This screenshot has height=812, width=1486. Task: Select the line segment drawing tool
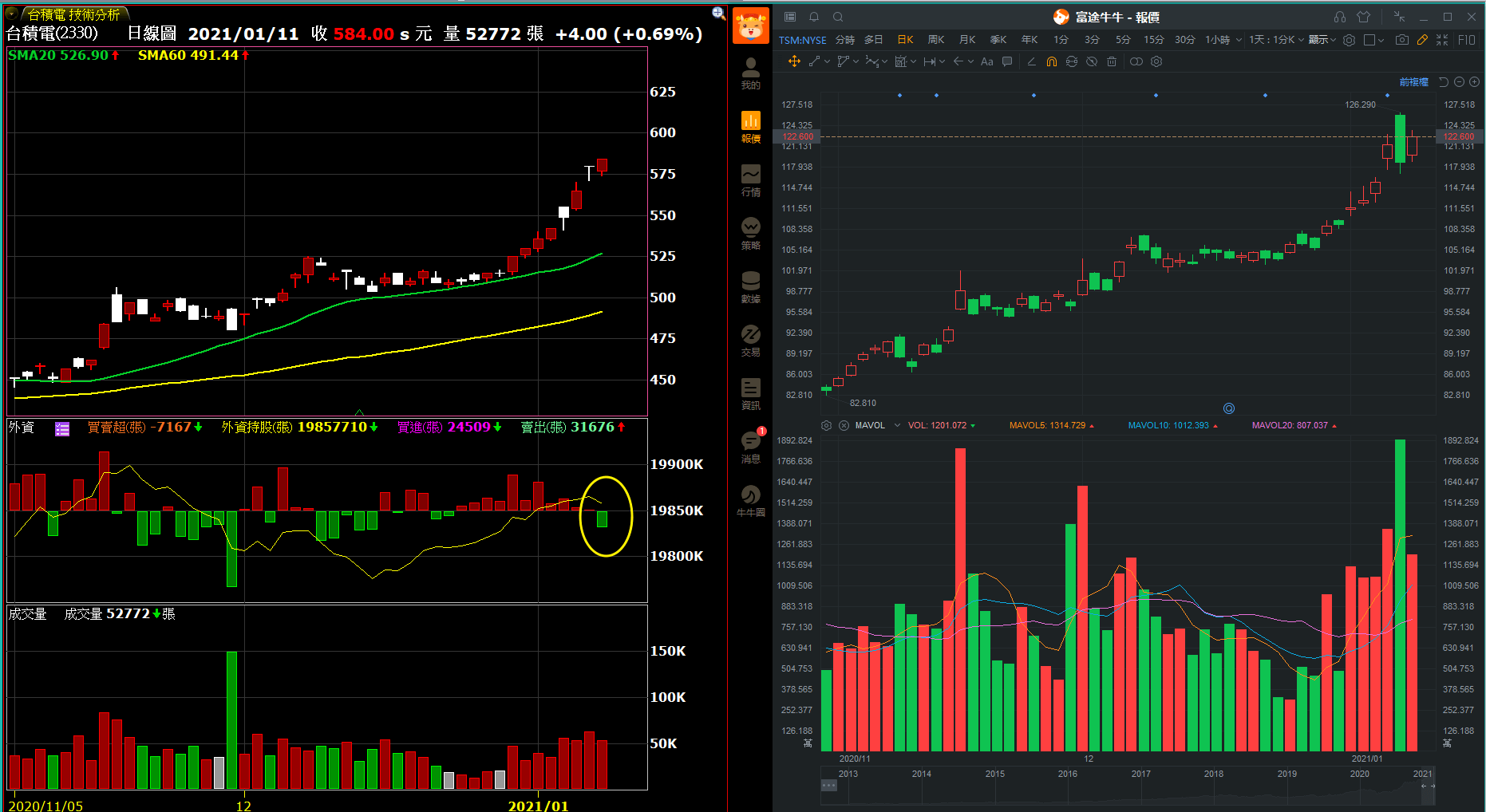[815, 61]
